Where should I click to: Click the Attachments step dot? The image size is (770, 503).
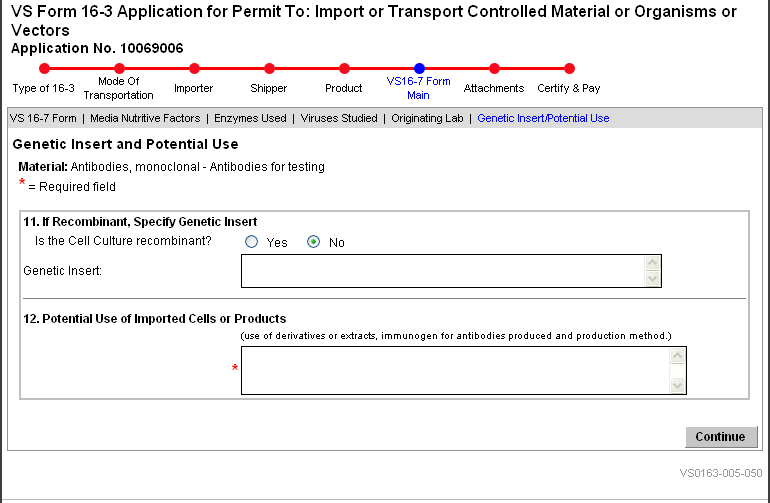click(x=494, y=69)
